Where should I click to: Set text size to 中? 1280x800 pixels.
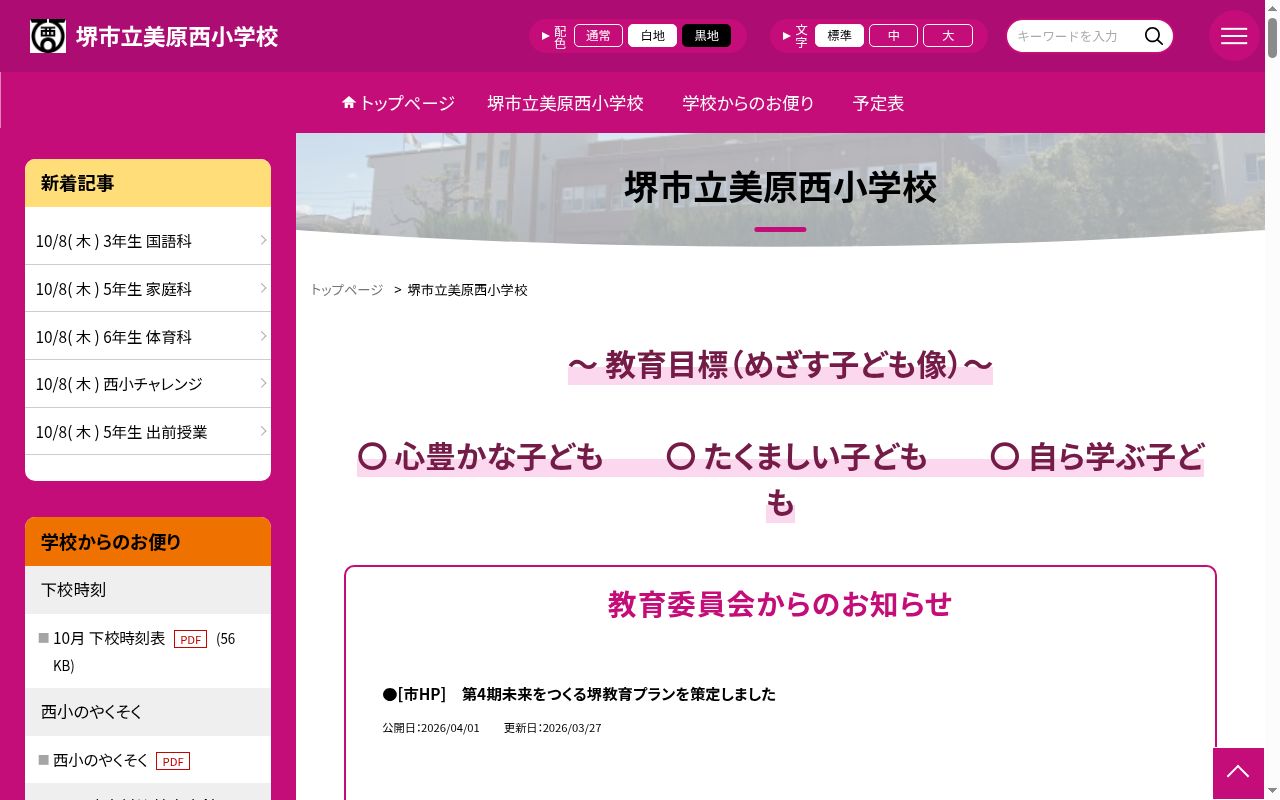893,36
